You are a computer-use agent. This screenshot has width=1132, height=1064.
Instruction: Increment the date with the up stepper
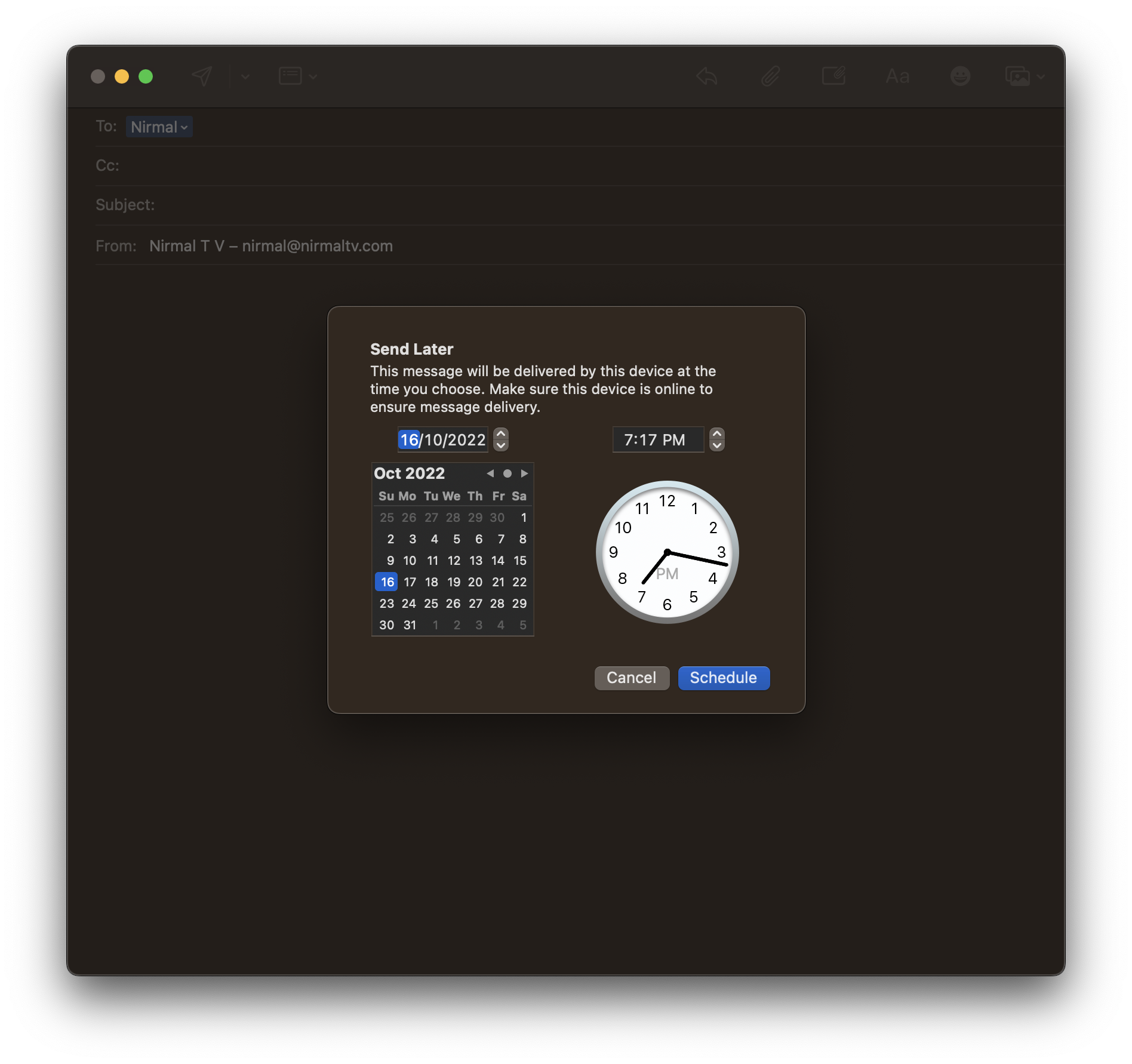click(501, 433)
